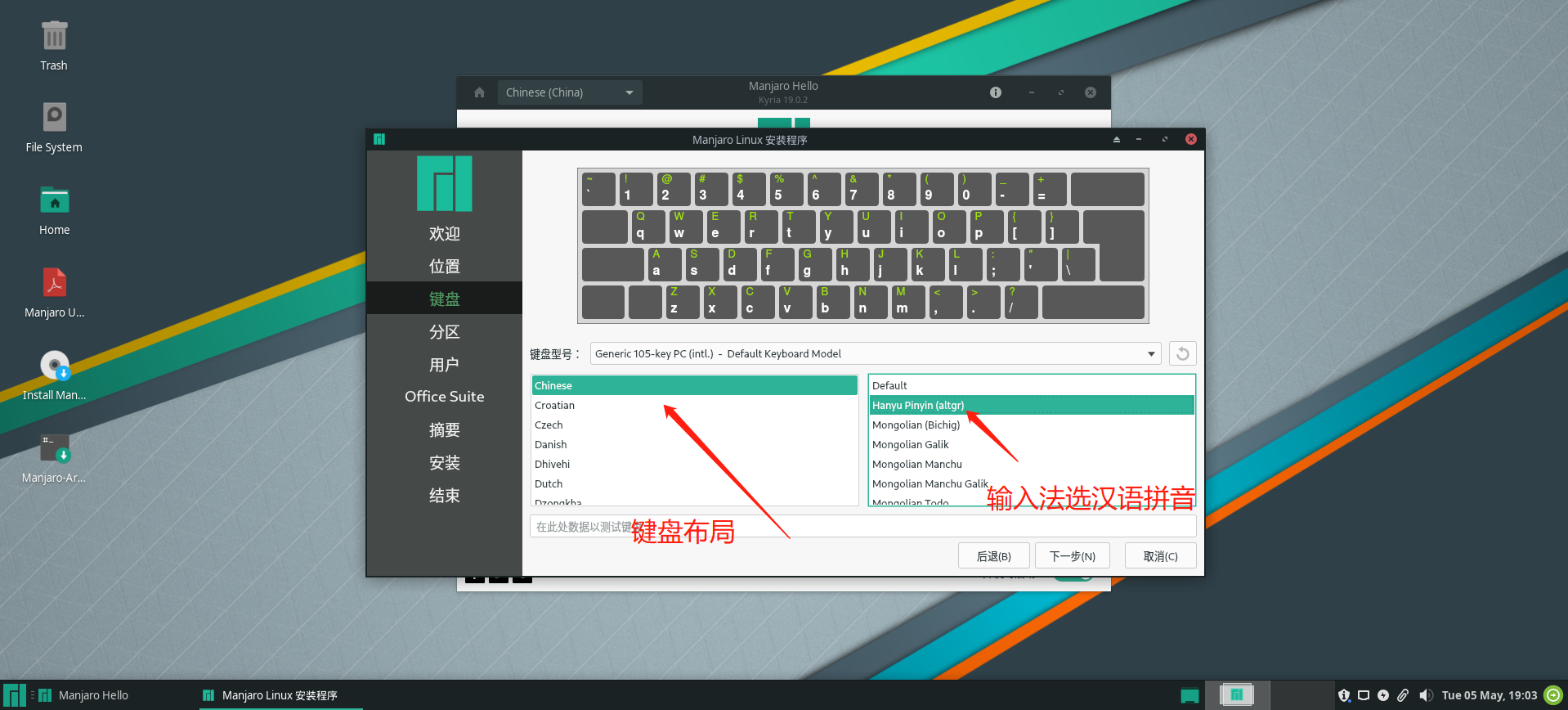Open the power manager tray icon
Image resolution: width=1568 pixels, height=710 pixels.
1383,695
